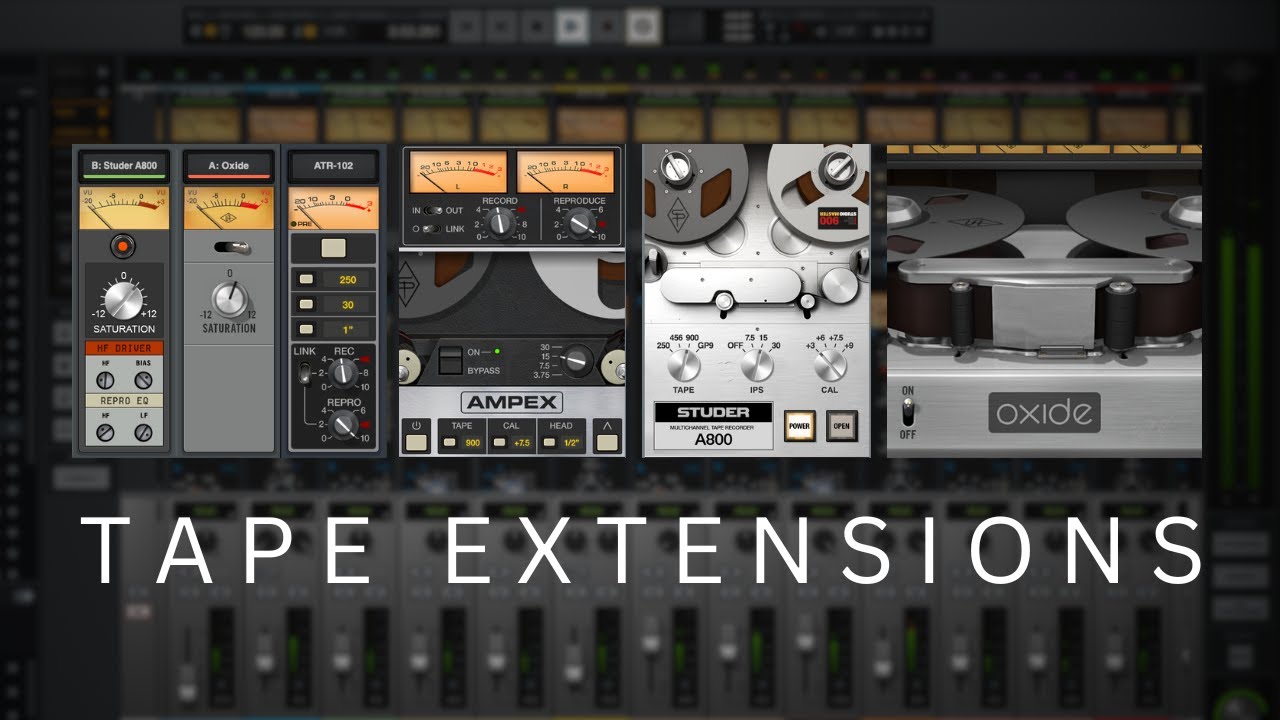Click the STUDER A800 nameplate
The height and width of the screenshot is (720, 1280).
coord(713,425)
